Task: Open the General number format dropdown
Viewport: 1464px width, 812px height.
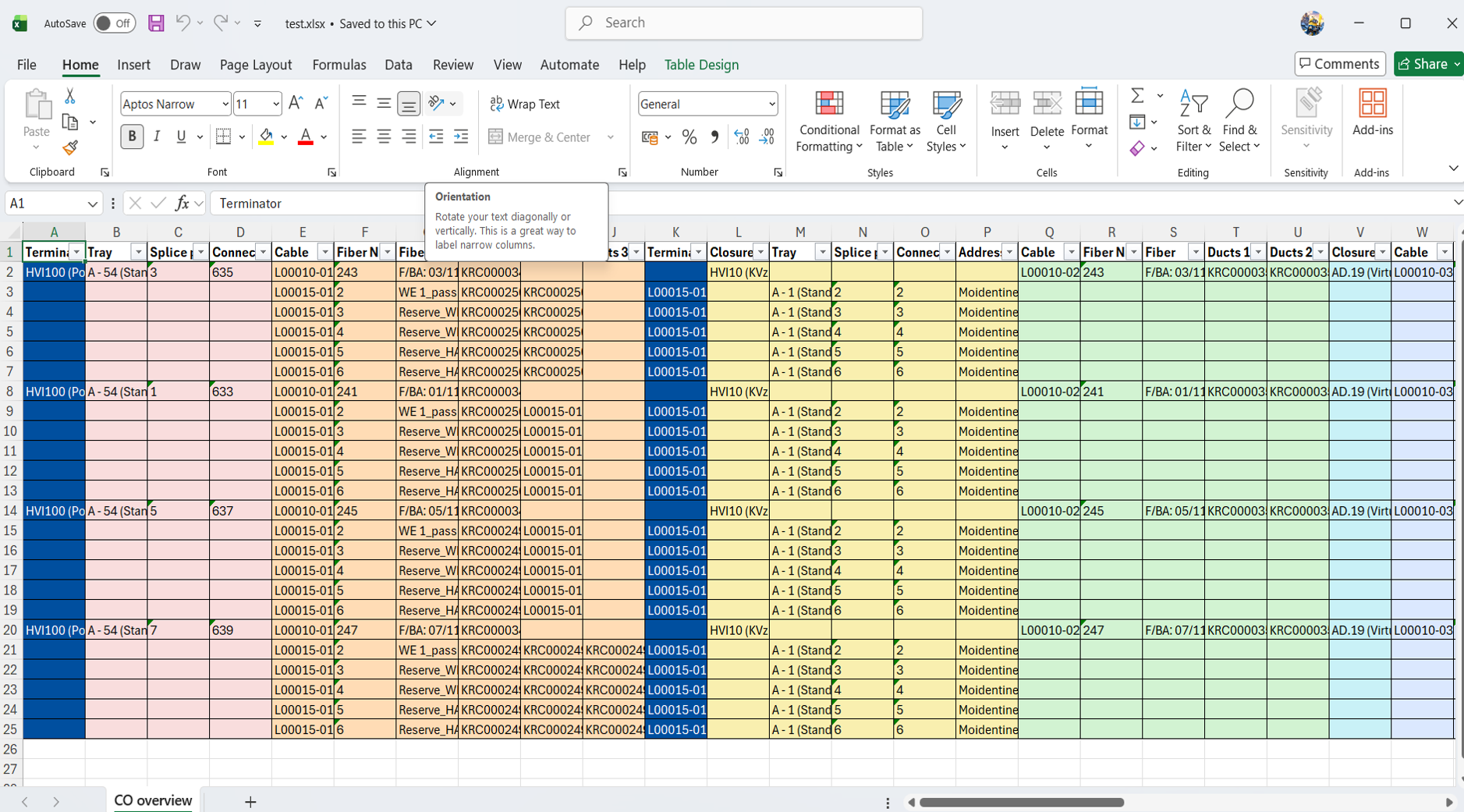Action: pos(771,104)
